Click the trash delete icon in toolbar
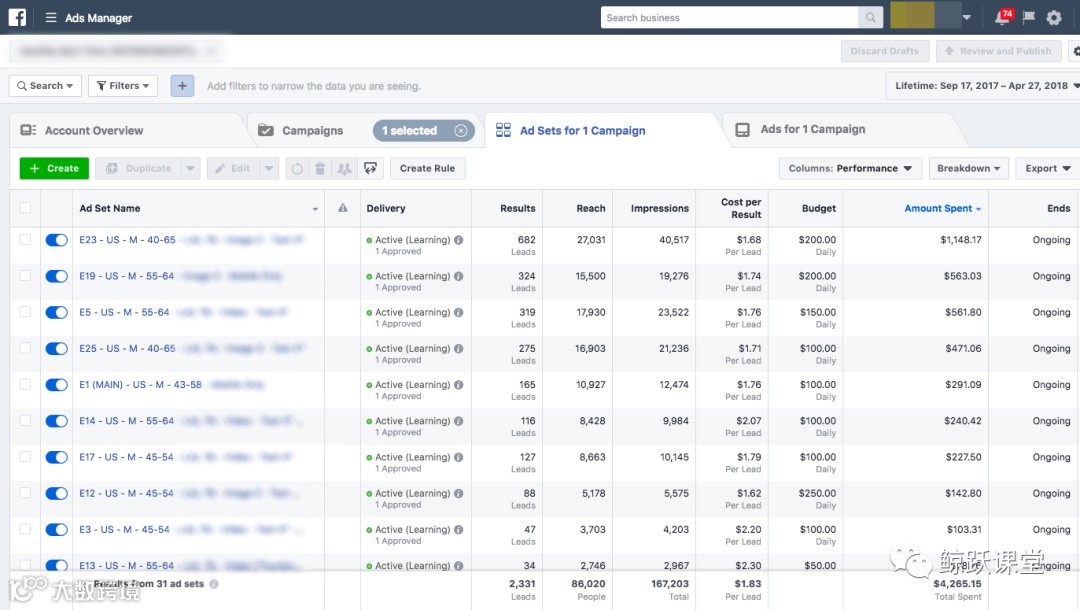This screenshot has height=610, width=1080. tap(320, 168)
